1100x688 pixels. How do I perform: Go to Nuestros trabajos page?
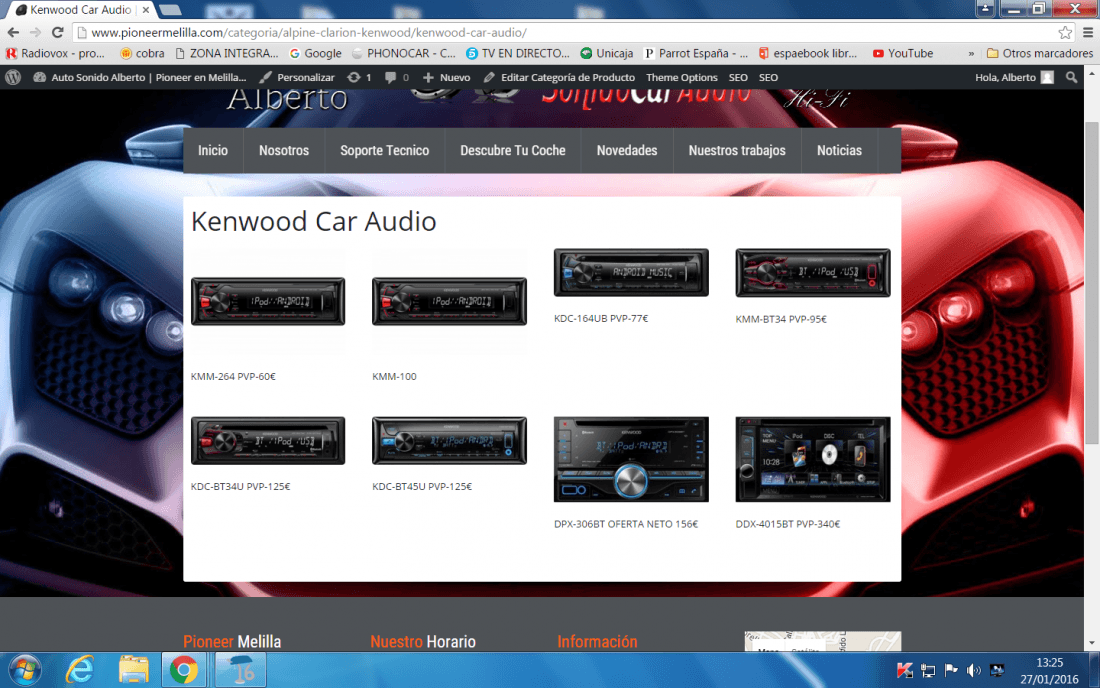(737, 150)
